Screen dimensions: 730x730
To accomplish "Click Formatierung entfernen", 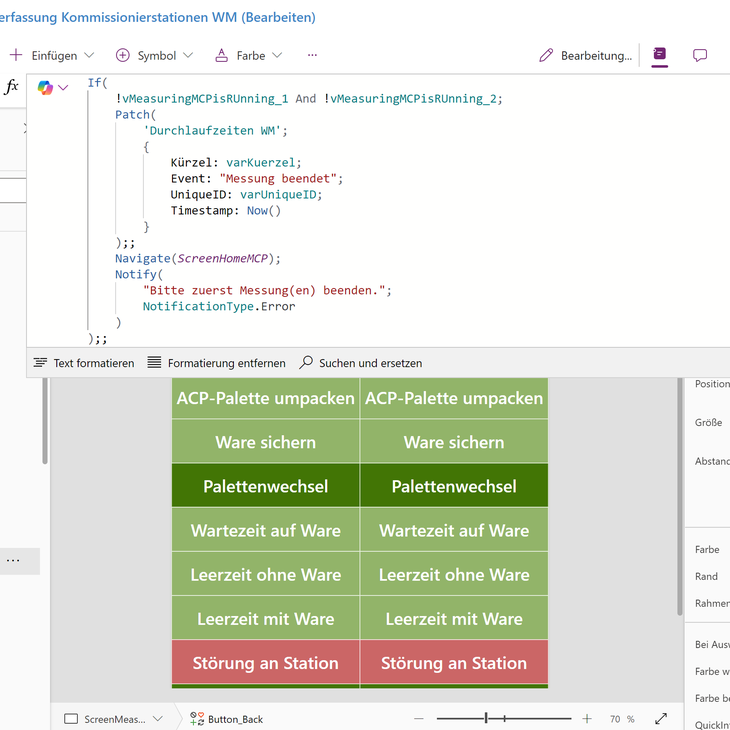I will click(216, 363).
